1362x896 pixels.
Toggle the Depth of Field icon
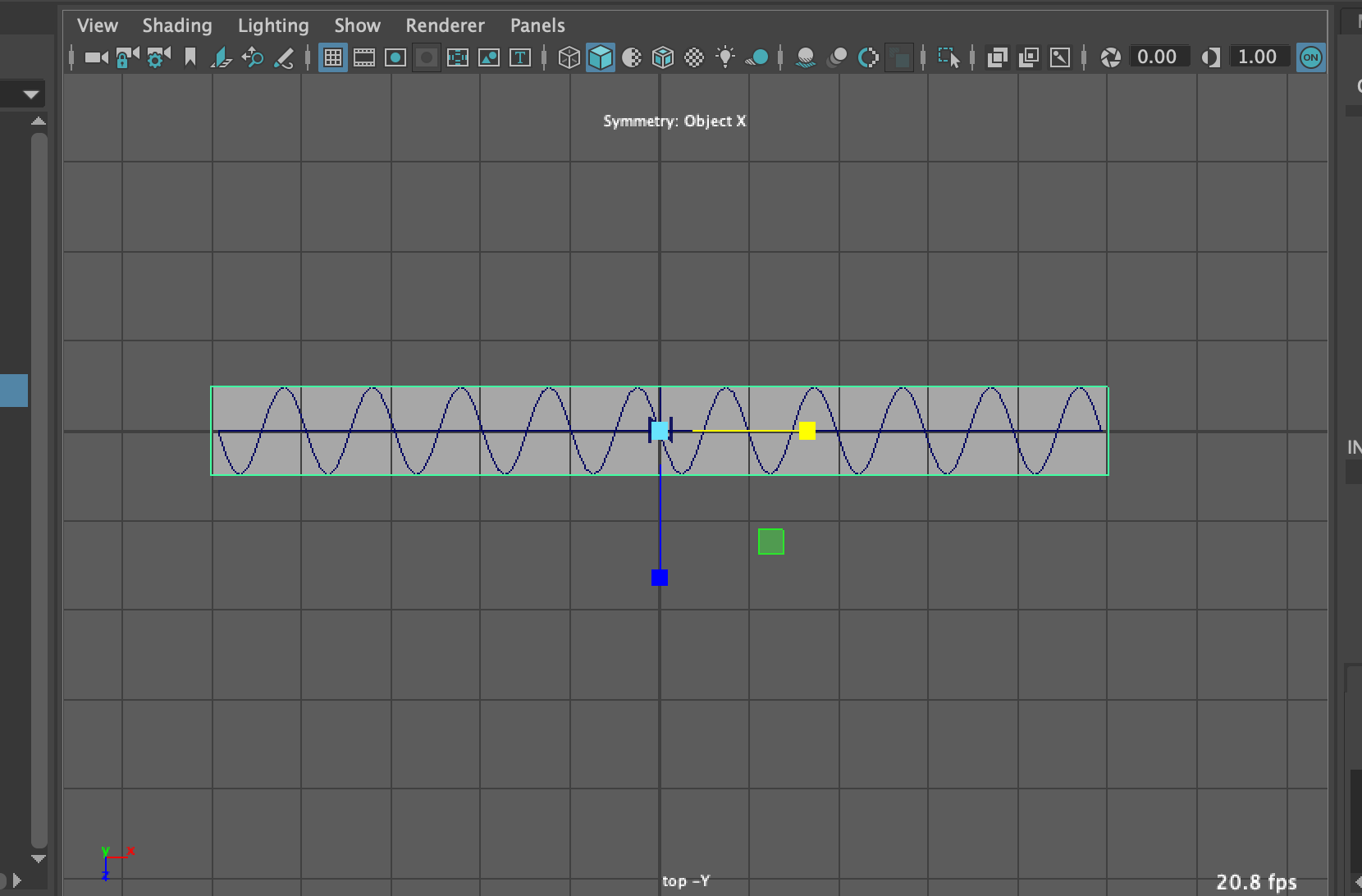coord(900,57)
